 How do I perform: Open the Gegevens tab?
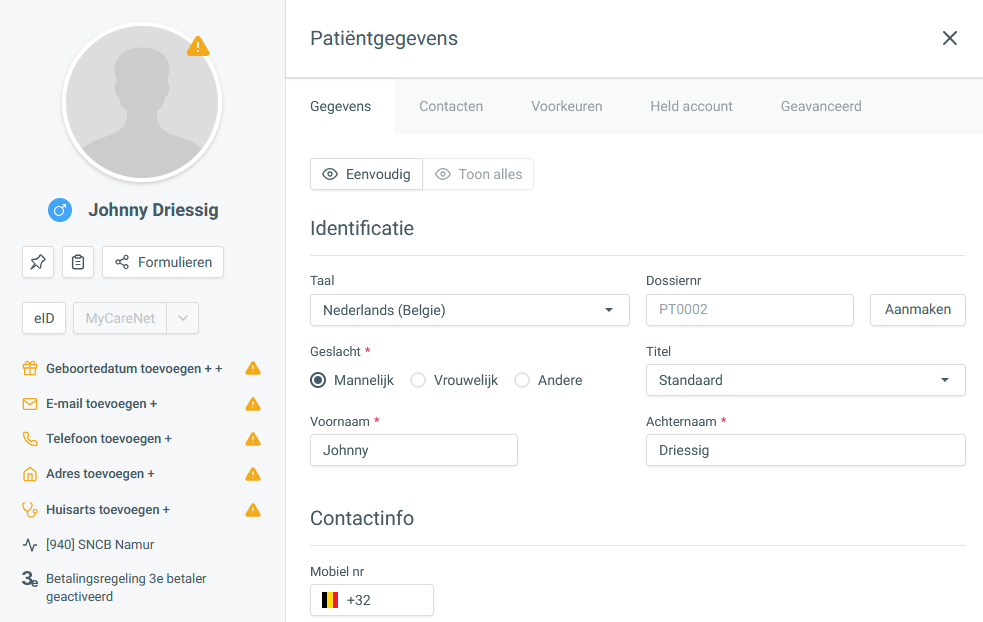(x=340, y=107)
